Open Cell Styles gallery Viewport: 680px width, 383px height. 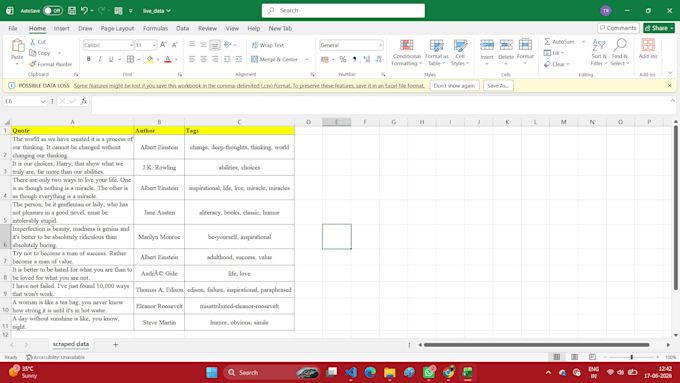(460, 52)
